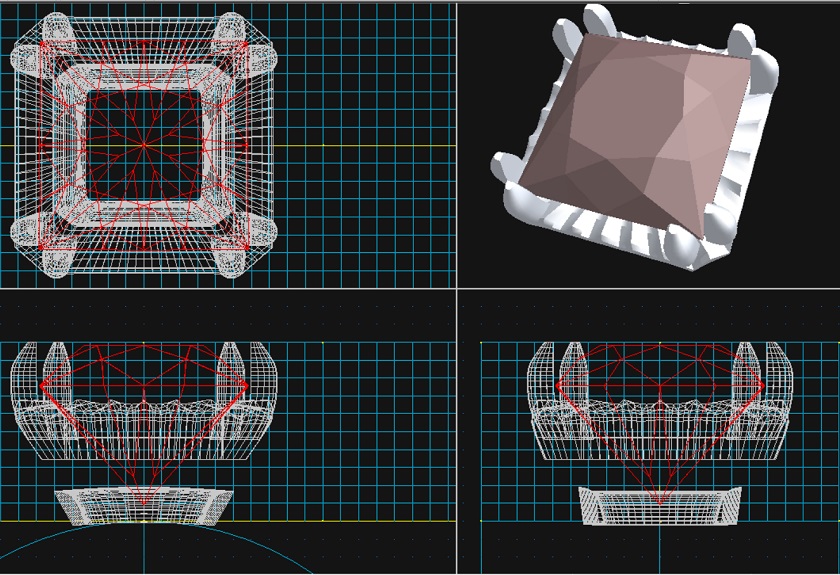Click the intersection where all four viewports meet
This screenshot has height=575, width=840.
click(x=457, y=289)
